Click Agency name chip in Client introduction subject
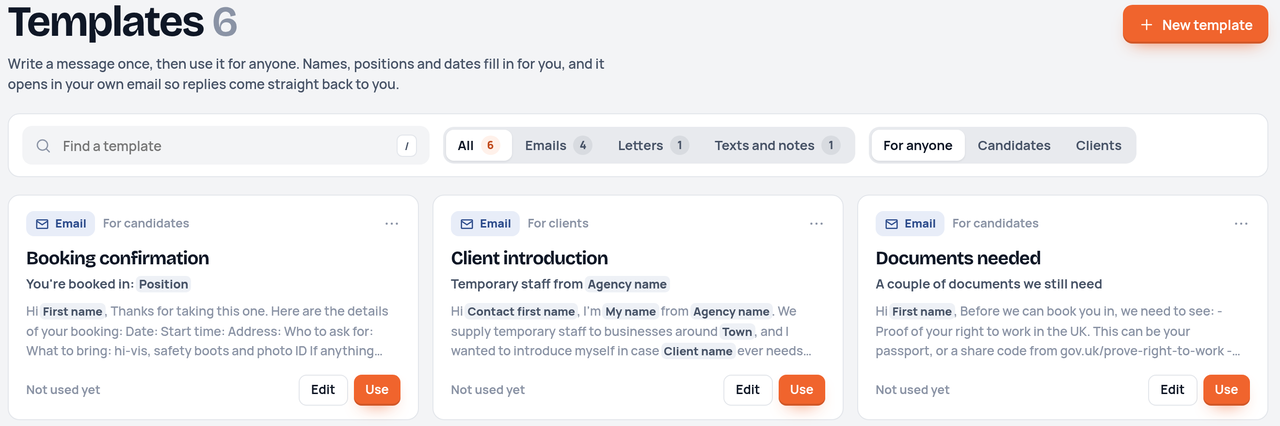 click(x=627, y=284)
